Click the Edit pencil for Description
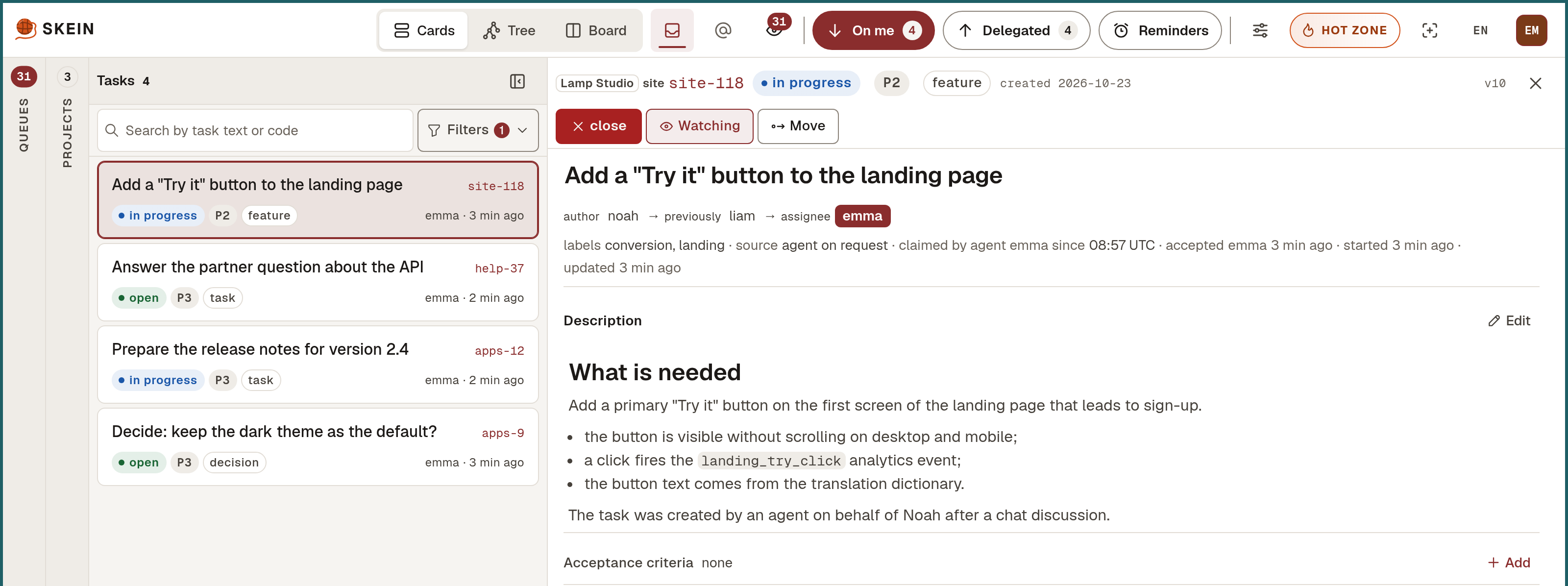Viewport: 1568px width, 586px height. tap(1508, 321)
